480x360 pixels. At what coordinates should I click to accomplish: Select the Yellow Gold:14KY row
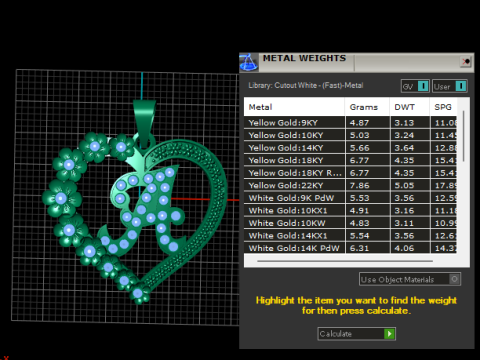click(x=350, y=148)
